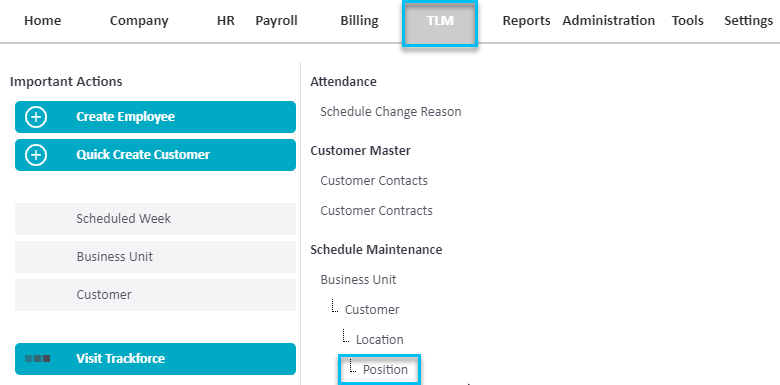Viewport: 780px width, 385px height.
Task: Open Business Unit under Schedule Maintenance
Action: tap(358, 280)
